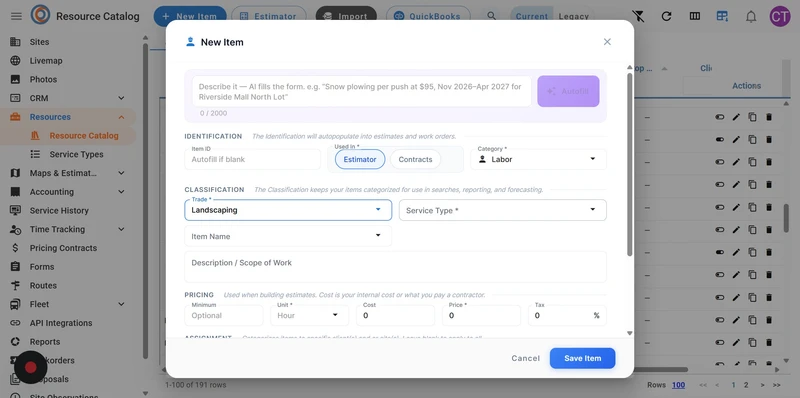
Task: Click the Reports icon in sidebar
Action: click(x=15, y=342)
